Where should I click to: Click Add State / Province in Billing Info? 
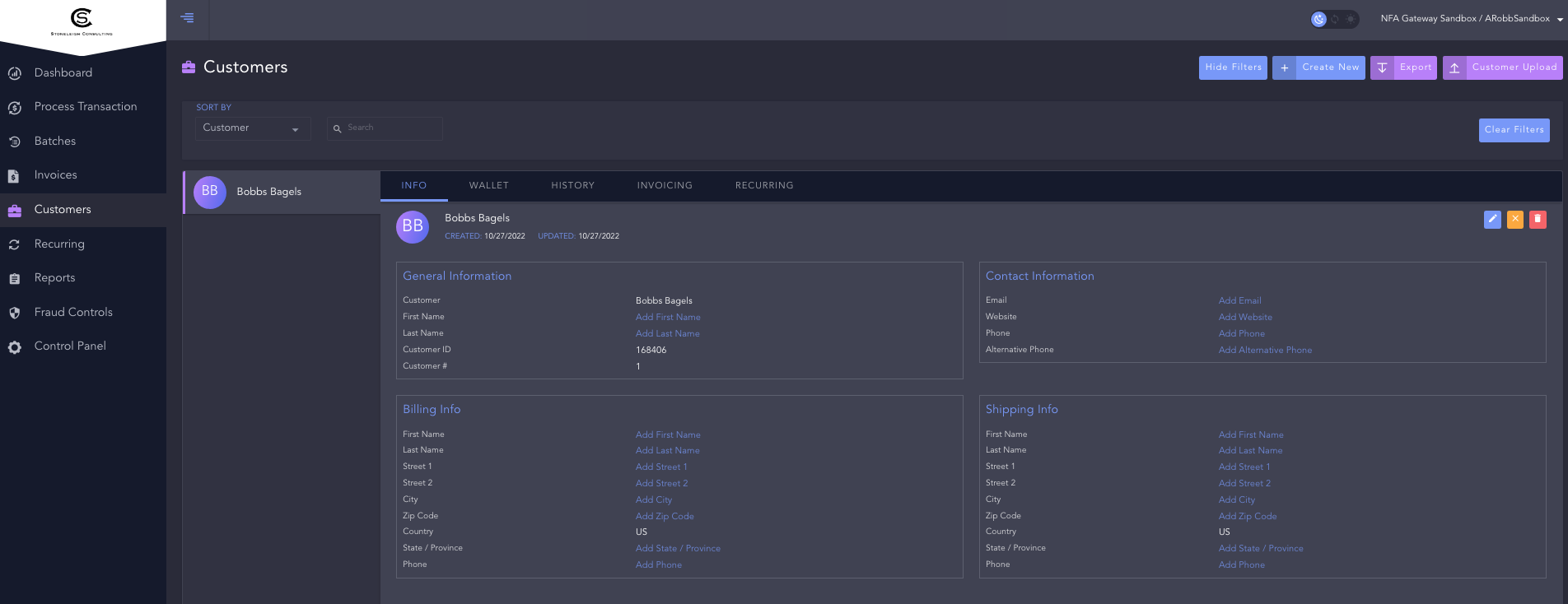(678, 549)
